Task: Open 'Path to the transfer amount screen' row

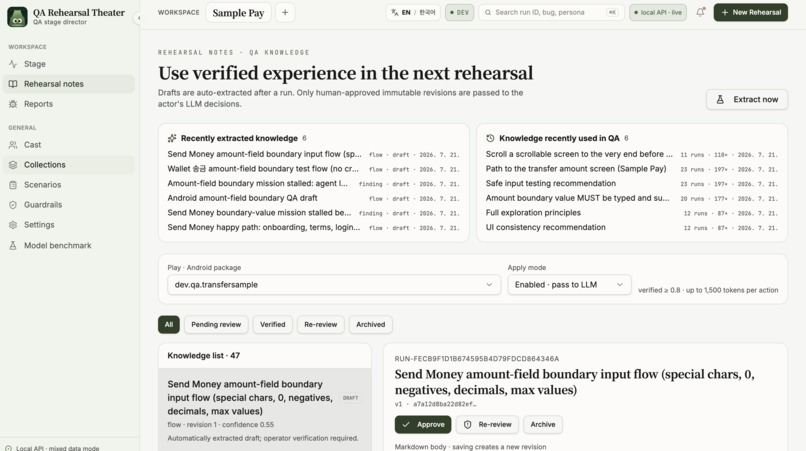Action: tap(632, 169)
